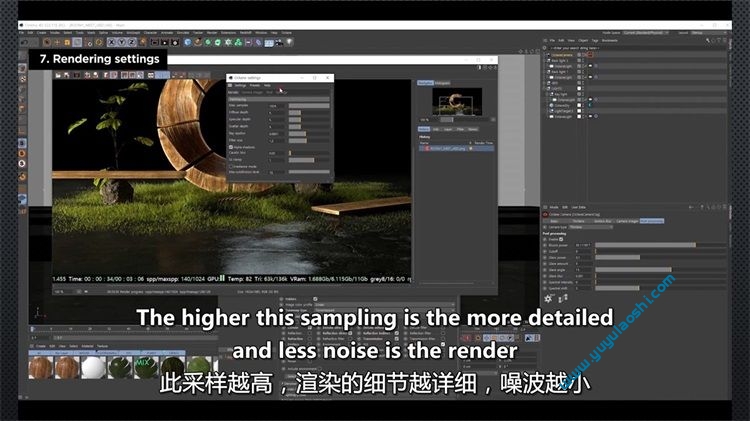Click the search icon in Object Manager
Screen dimensions: 750x421
tap(707, 41)
